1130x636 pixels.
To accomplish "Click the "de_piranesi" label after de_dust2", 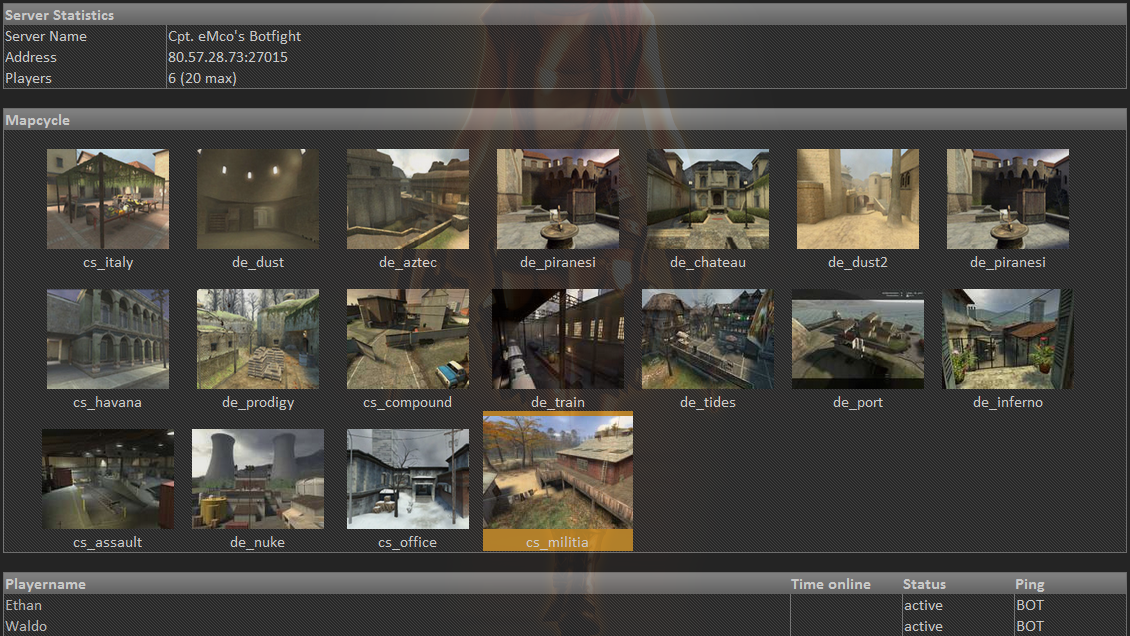I will tap(1007, 262).
